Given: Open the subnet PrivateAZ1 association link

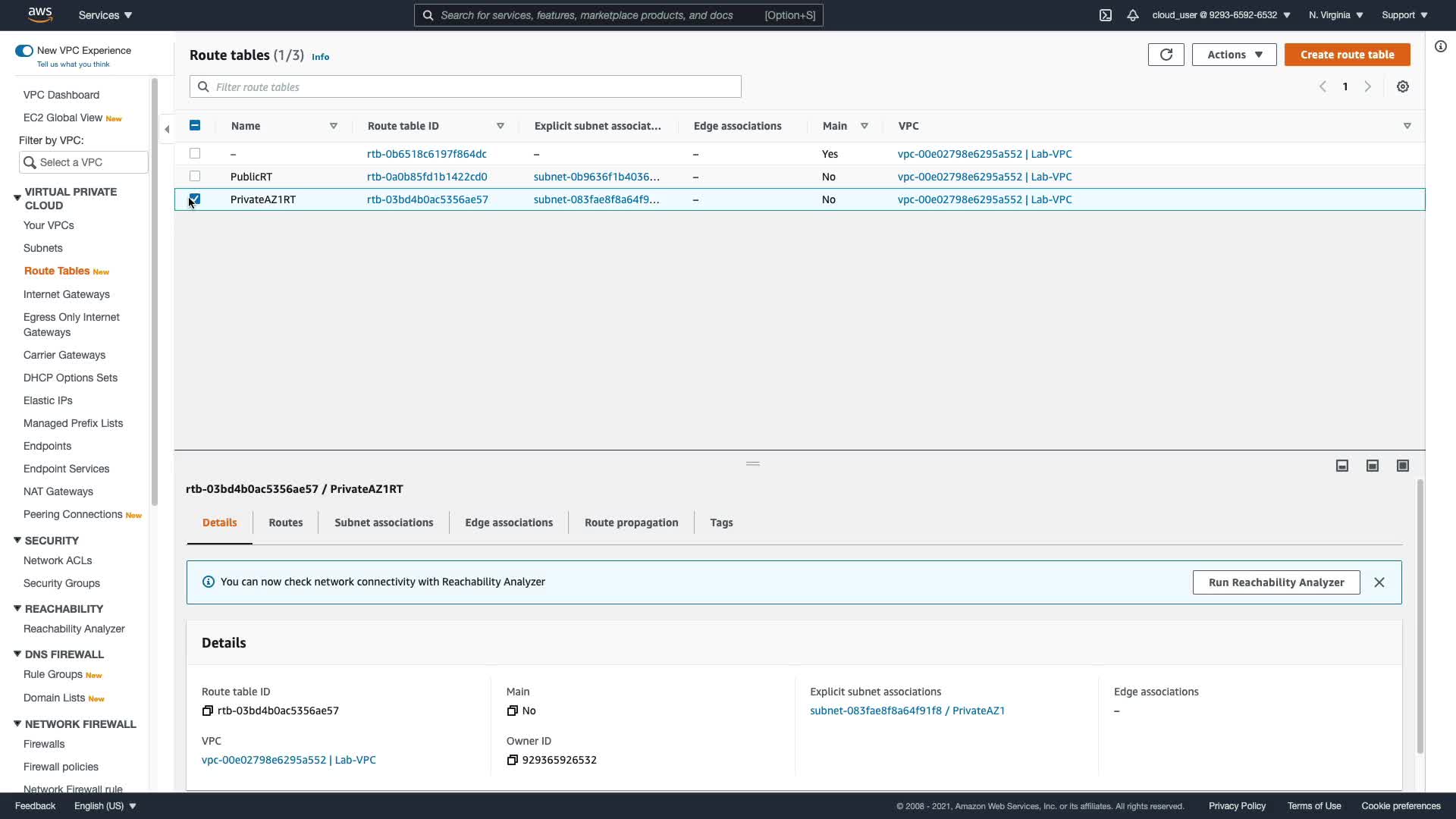Looking at the screenshot, I should click(x=907, y=711).
